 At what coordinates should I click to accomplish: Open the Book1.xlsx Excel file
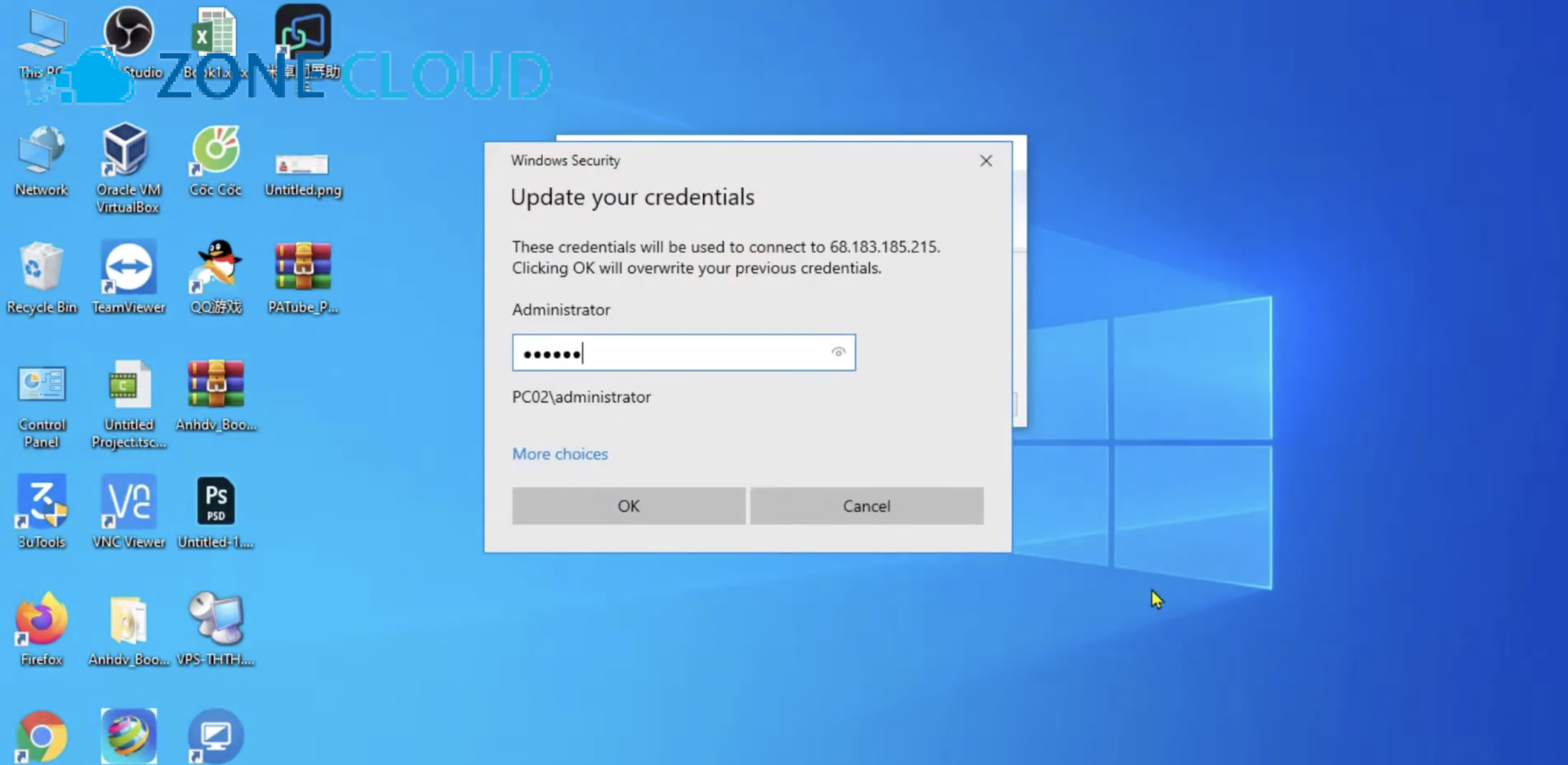point(216,43)
